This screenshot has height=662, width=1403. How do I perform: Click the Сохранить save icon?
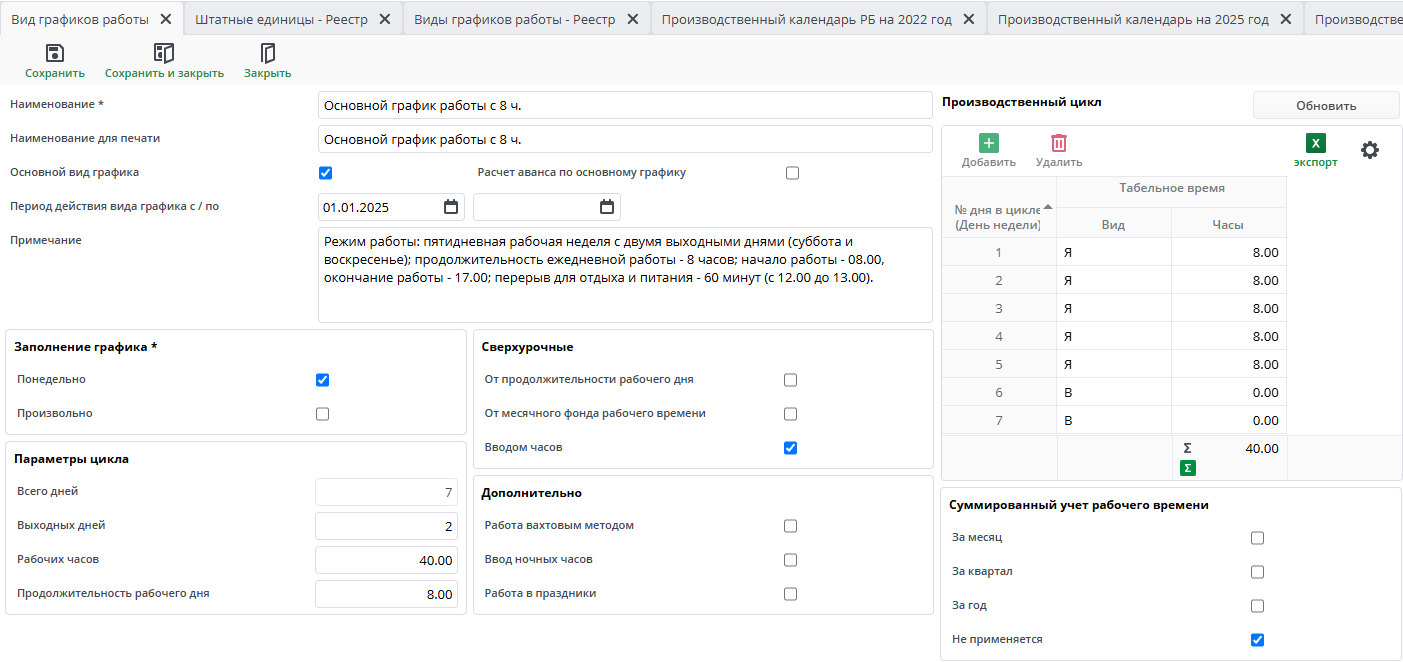point(55,54)
